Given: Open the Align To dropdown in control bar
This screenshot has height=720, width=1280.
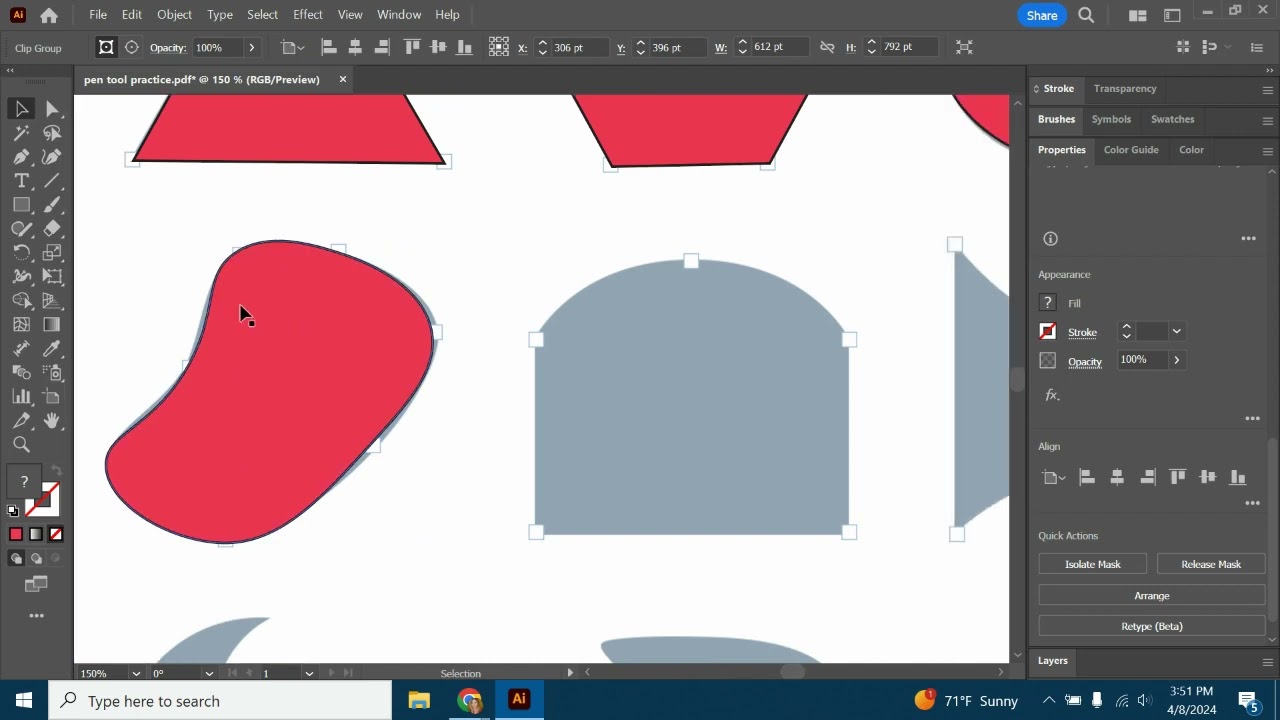Looking at the screenshot, I should point(292,47).
